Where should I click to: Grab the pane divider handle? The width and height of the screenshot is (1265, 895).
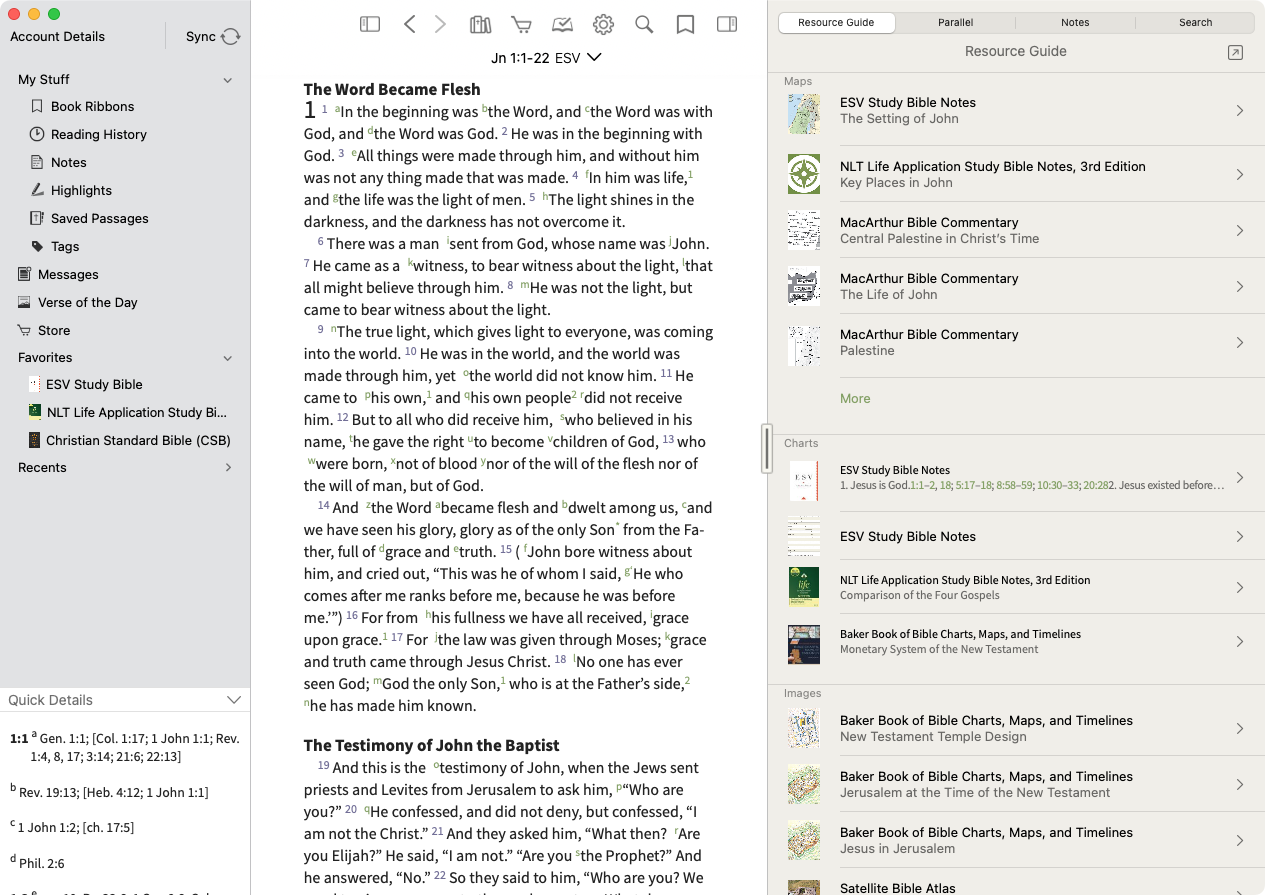coord(767,449)
